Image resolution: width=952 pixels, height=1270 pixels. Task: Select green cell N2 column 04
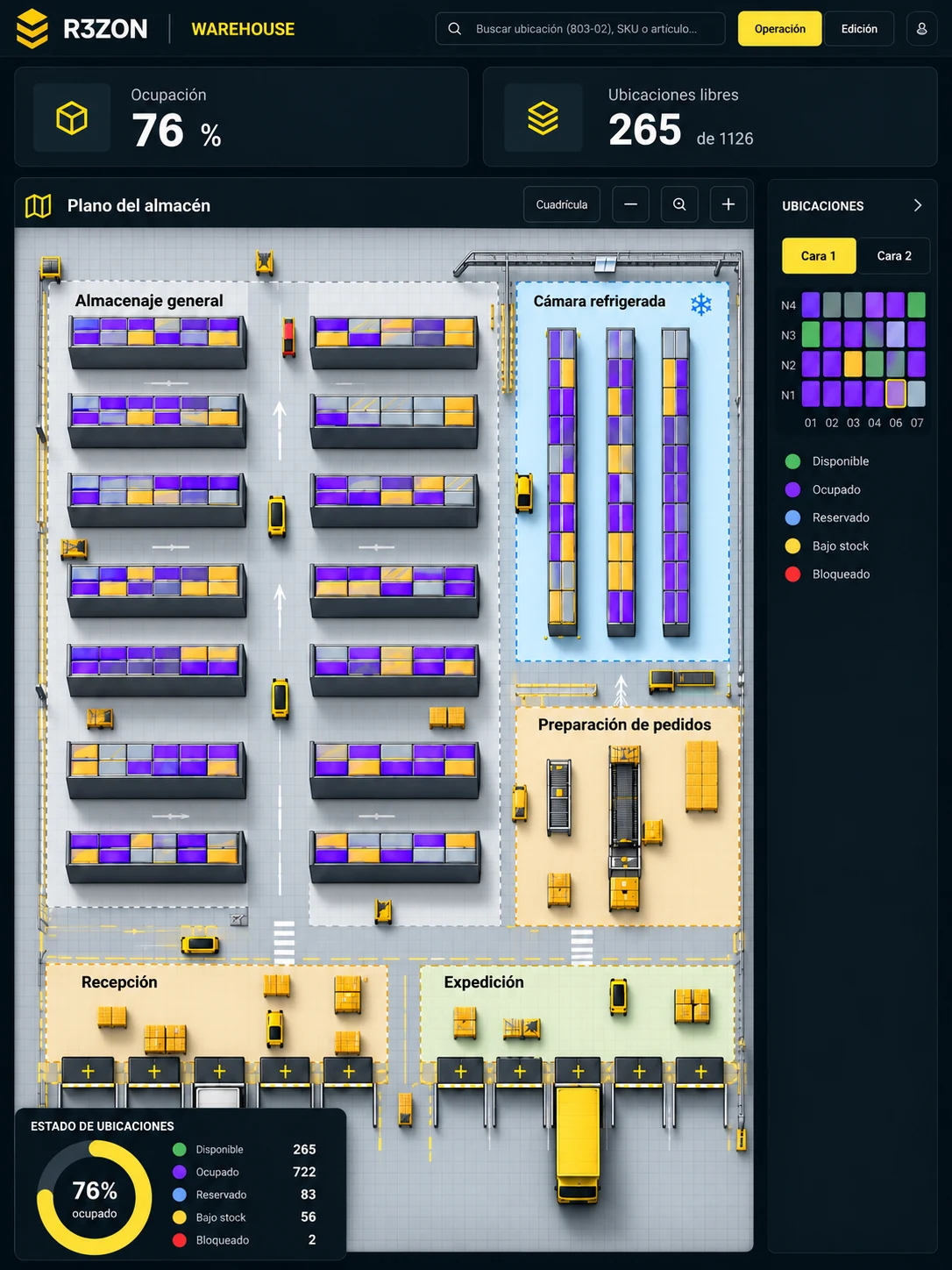pos(874,364)
